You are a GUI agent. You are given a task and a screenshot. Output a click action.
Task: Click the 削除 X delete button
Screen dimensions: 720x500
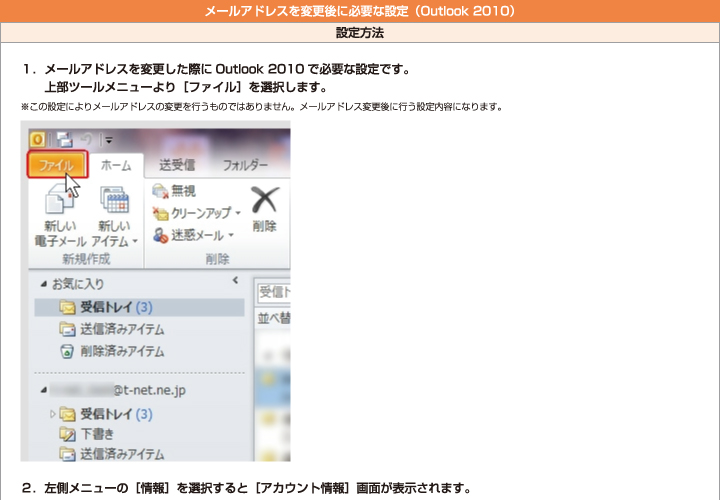coord(264,209)
